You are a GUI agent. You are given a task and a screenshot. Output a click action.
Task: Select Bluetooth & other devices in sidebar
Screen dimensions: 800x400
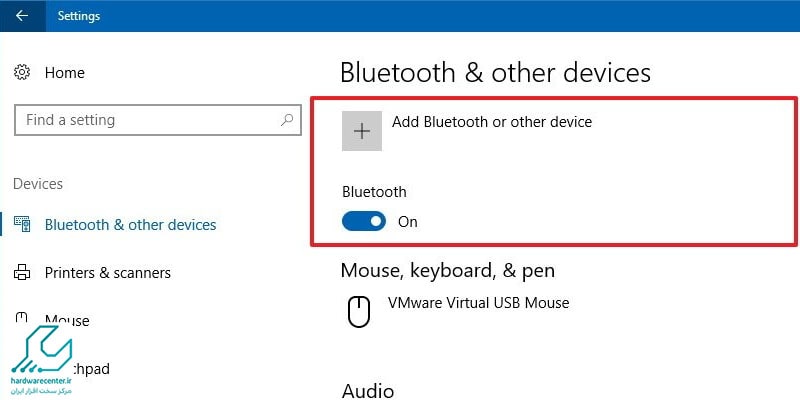click(x=131, y=225)
